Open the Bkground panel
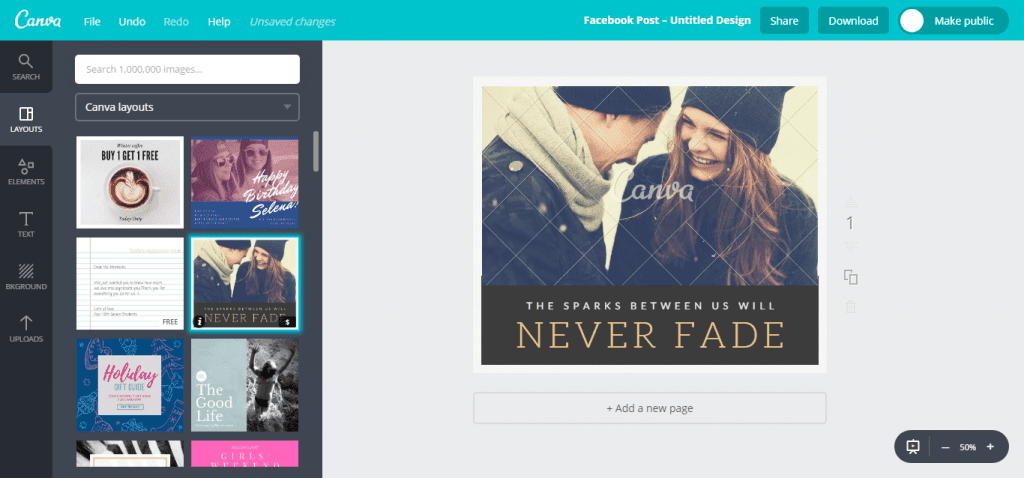1024x478 pixels. [25, 277]
